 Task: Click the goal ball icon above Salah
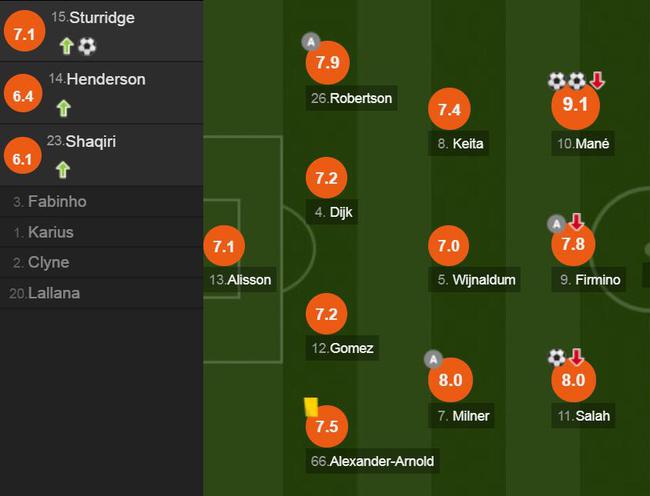pos(557,357)
